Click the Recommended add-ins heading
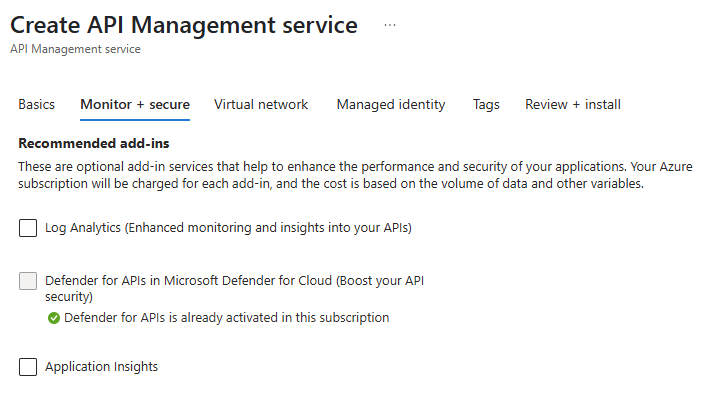Viewport: 722px width, 407px height. [87, 143]
